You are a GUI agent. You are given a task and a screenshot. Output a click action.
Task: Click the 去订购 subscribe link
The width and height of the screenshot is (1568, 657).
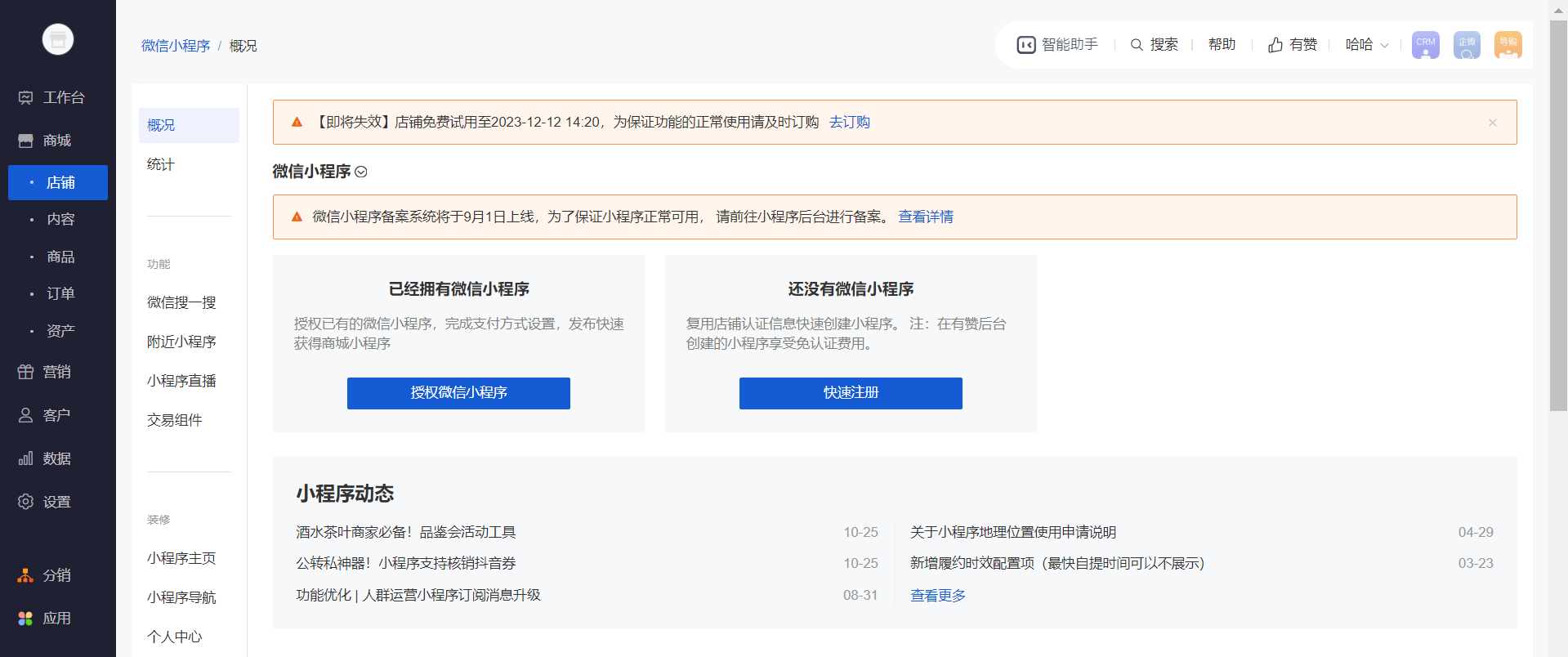(x=849, y=123)
